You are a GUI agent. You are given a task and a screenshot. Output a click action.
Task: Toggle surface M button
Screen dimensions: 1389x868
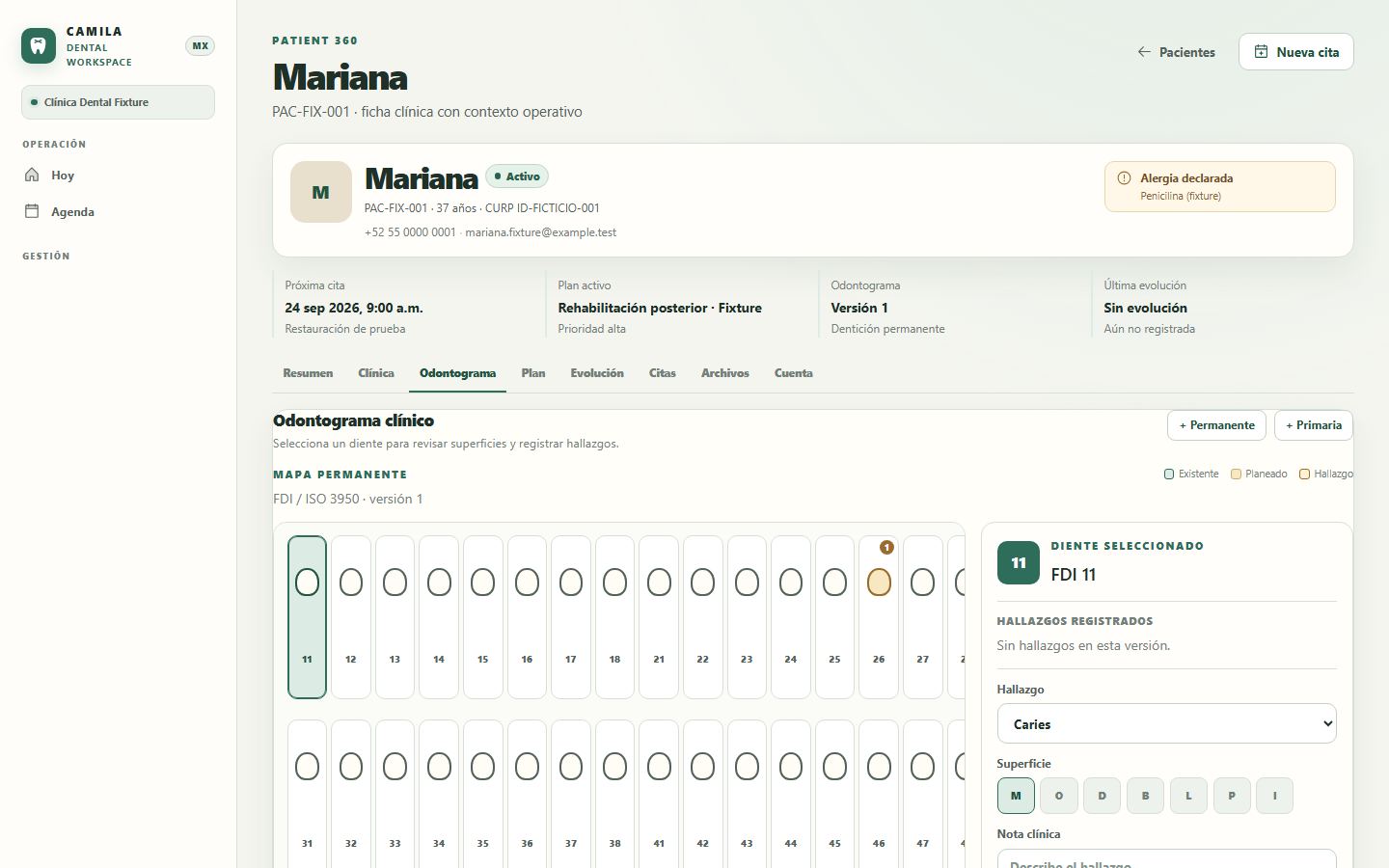tap(1016, 796)
